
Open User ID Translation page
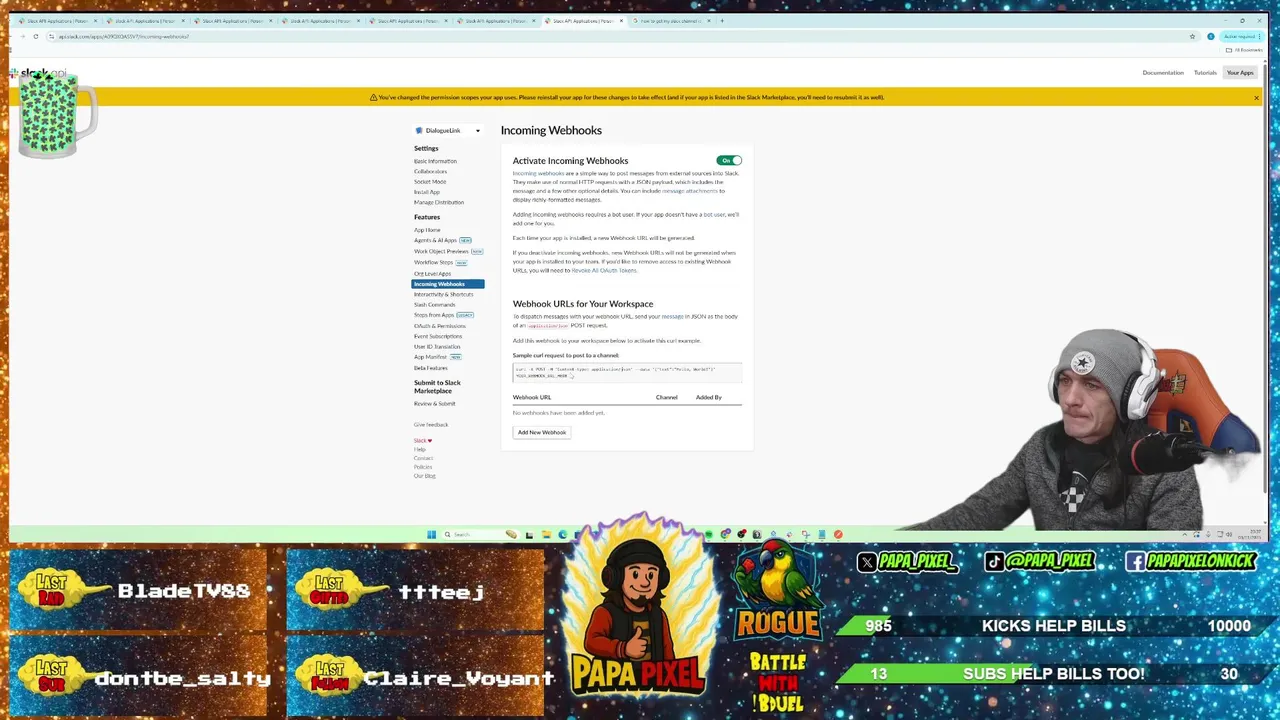(x=437, y=347)
